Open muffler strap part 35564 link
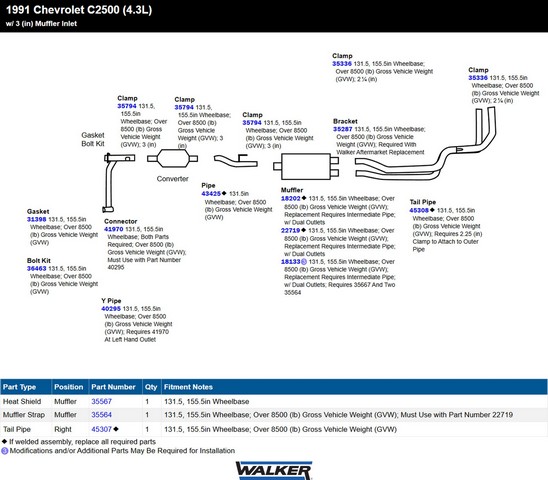 click(x=101, y=415)
